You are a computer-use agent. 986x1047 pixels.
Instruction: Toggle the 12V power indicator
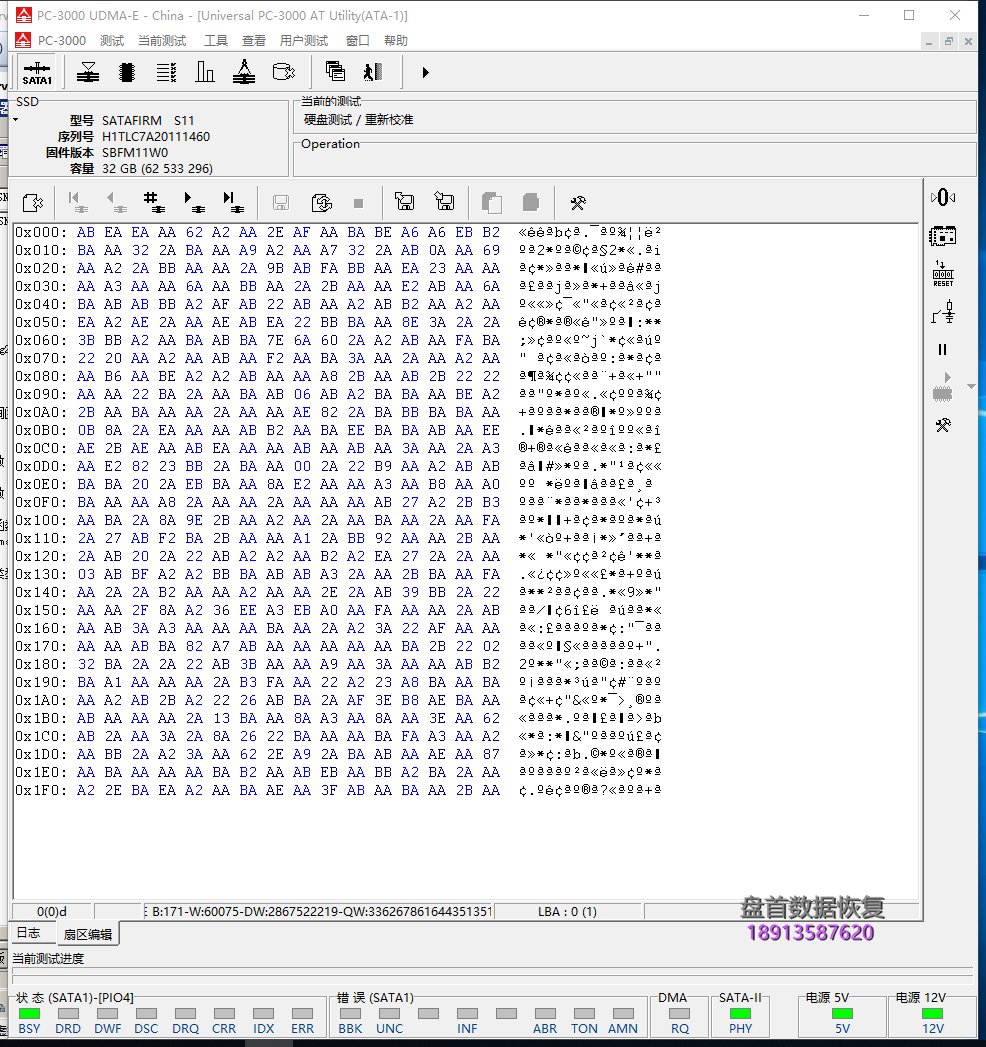click(932, 1014)
